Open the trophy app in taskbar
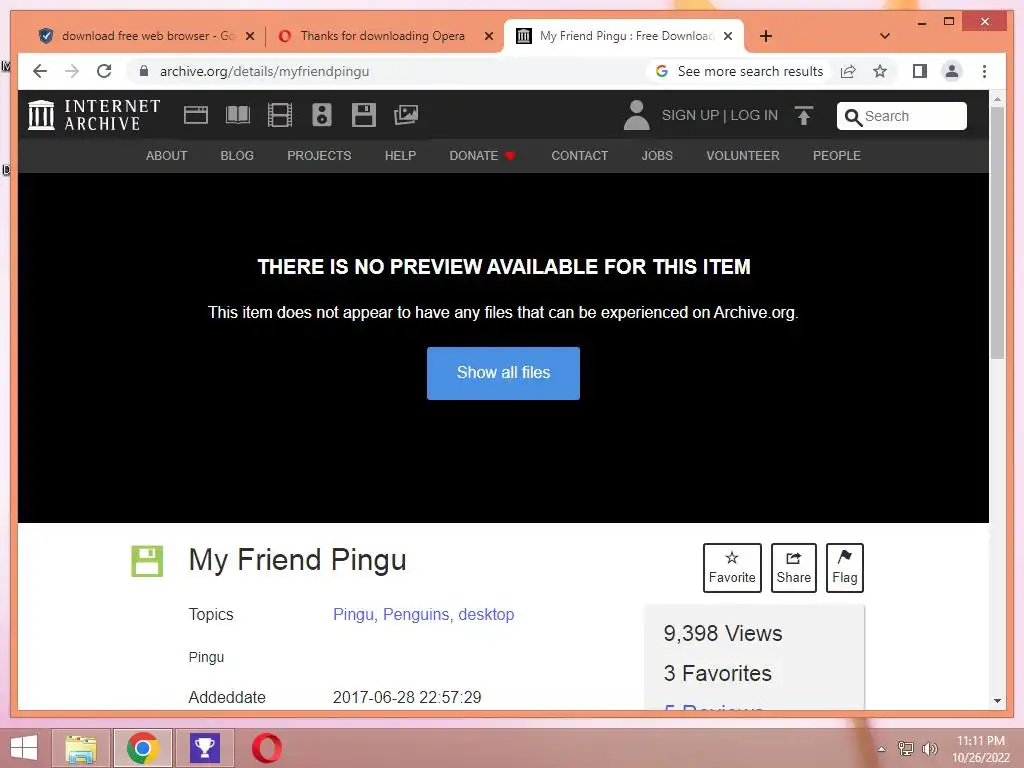This screenshot has width=1024, height=768. pyautogui.click(x=204, y=748)
